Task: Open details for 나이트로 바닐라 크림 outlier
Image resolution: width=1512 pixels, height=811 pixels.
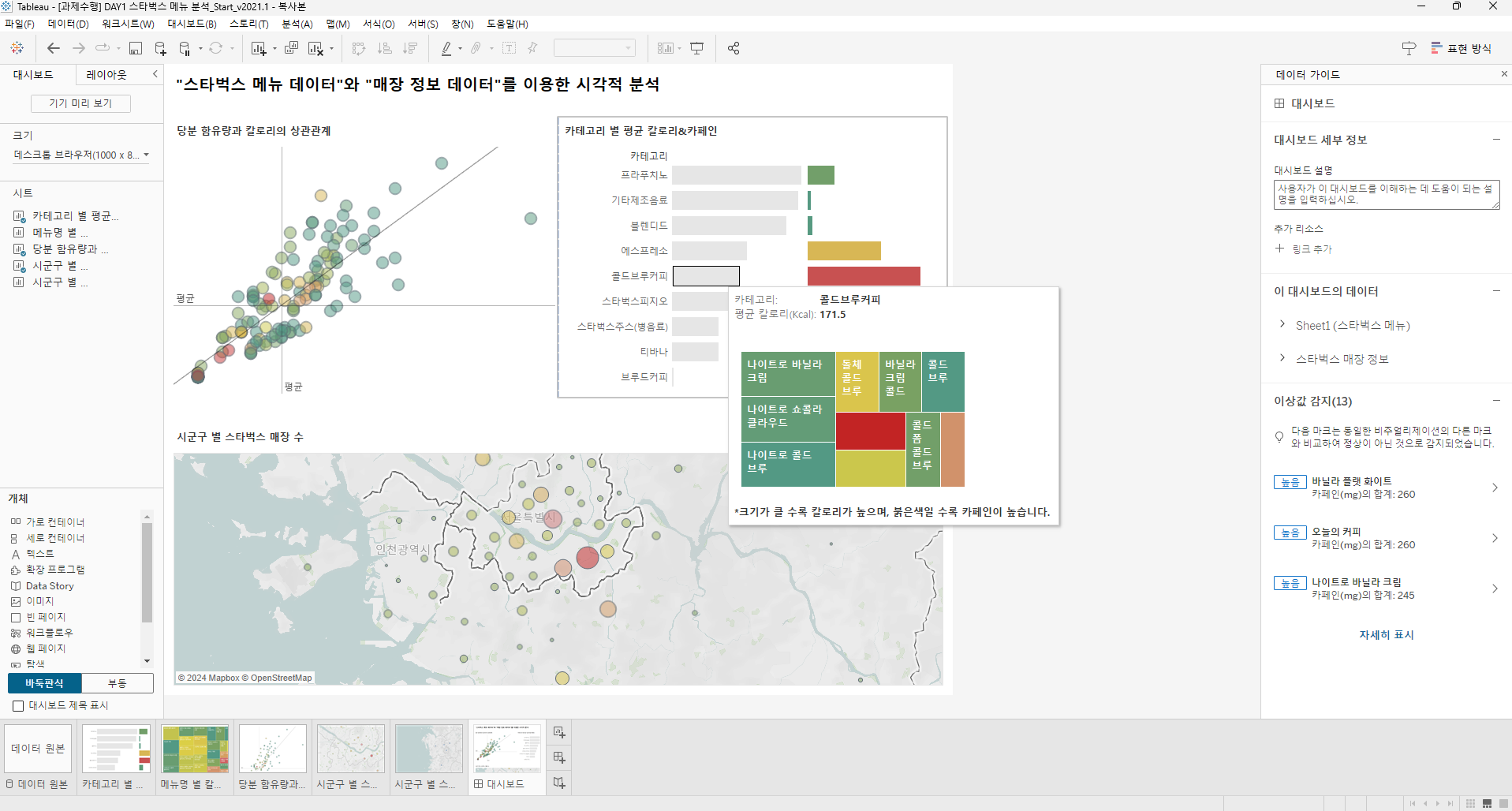Action: (1495, 589)
